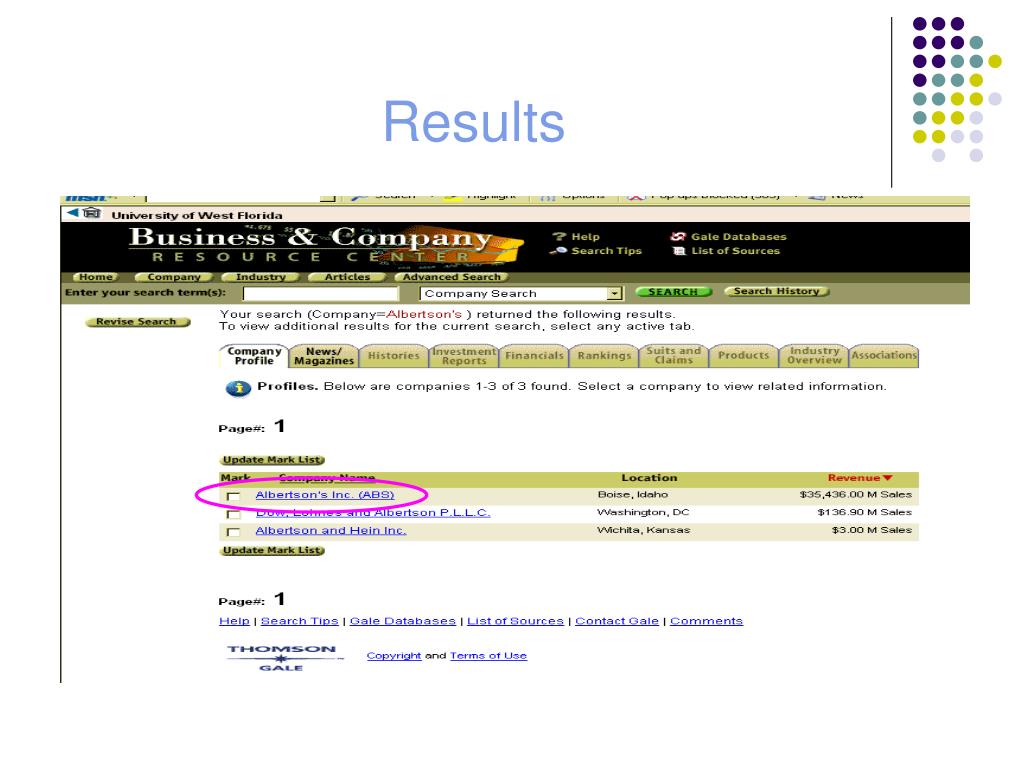Sort by Revenue column arrow
This screenshot has height=768, width=1024.
(887, 478)
